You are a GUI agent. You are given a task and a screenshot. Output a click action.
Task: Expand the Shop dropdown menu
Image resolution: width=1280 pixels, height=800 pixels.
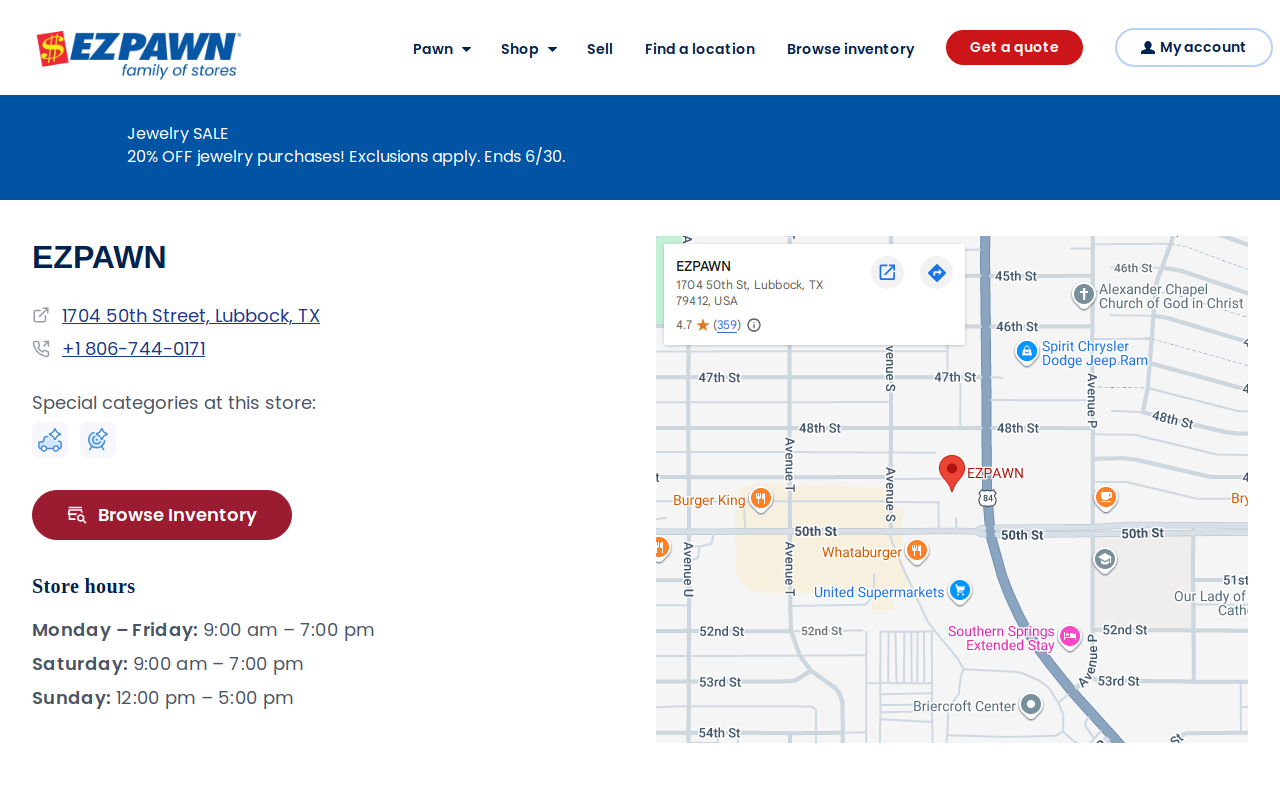(x=529, y=49)
